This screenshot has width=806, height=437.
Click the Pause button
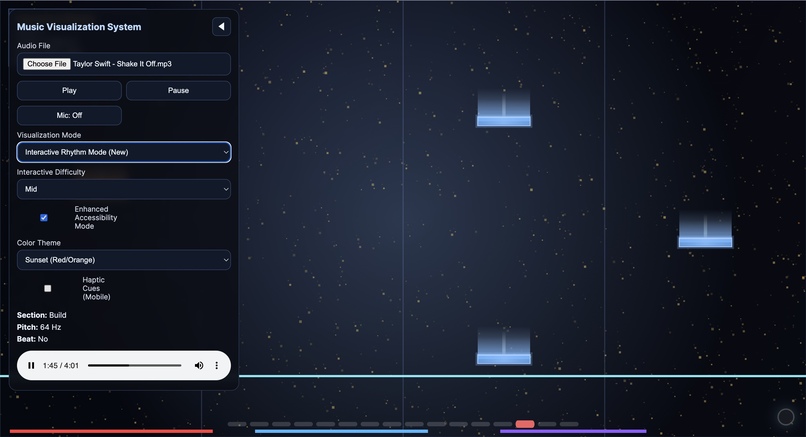tap(178, 90)
